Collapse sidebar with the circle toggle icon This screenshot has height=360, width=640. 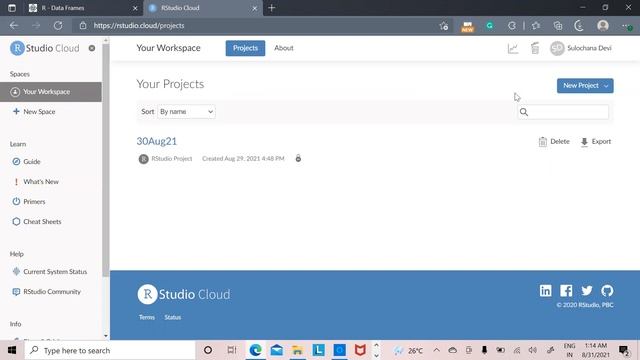point(92,48)
